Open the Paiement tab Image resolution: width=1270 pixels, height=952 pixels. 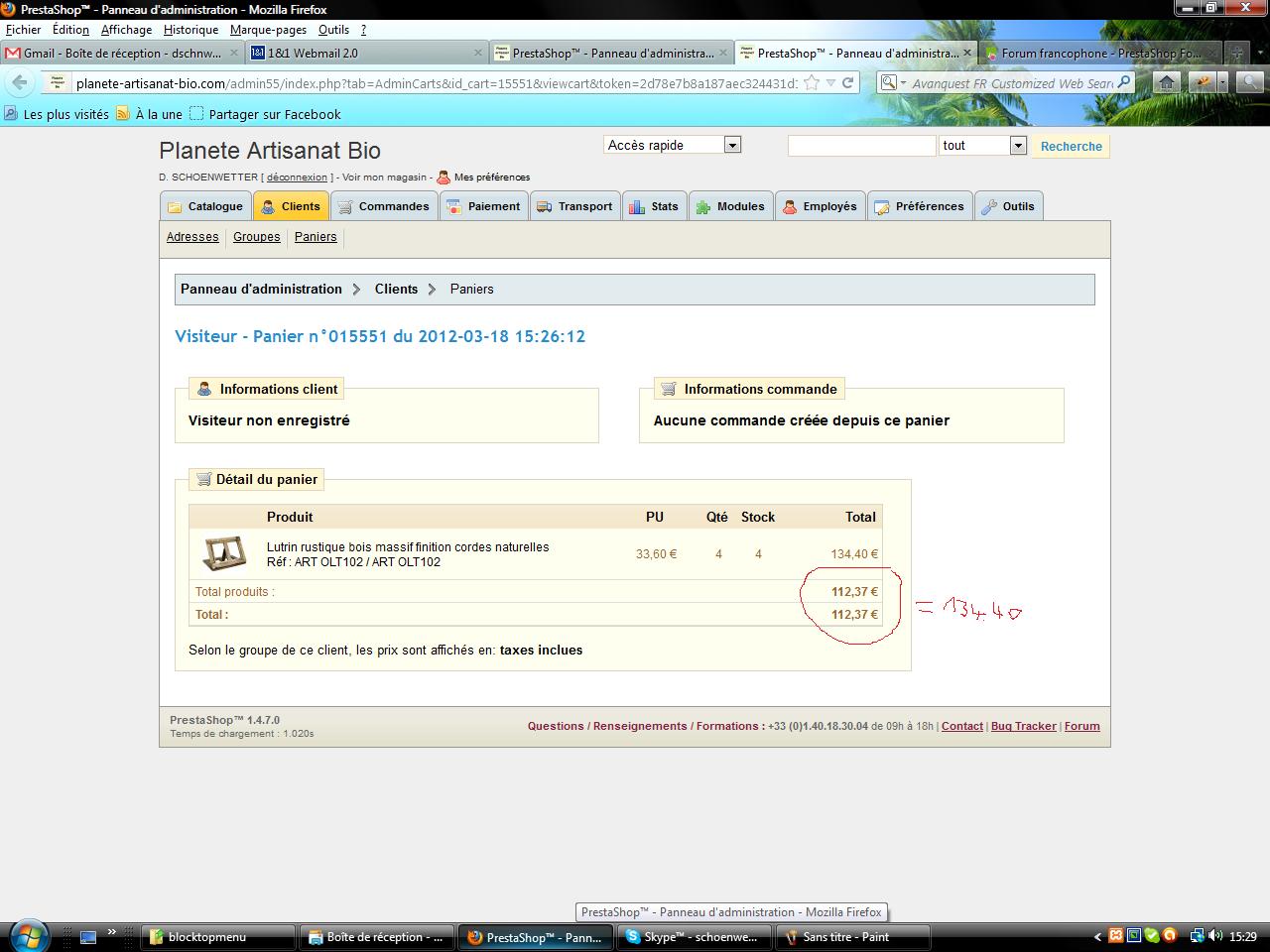pyautogui.click(x=483, y=206)
